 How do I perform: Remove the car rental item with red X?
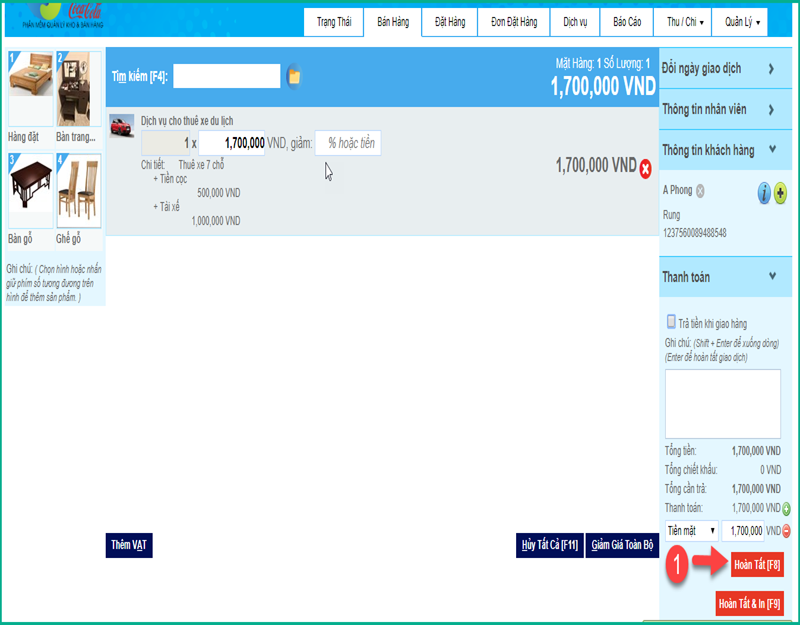[646, 168]
